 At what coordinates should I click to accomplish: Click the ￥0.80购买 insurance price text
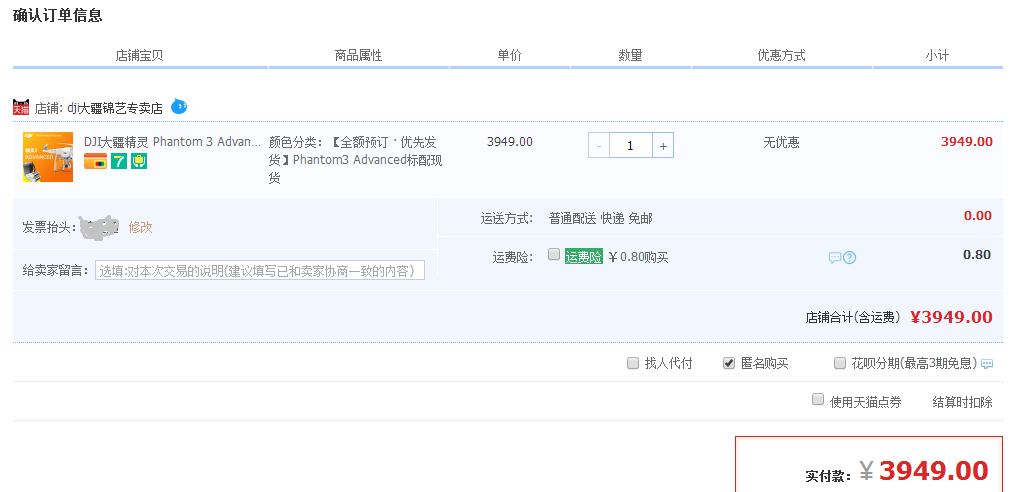(638, 258)
